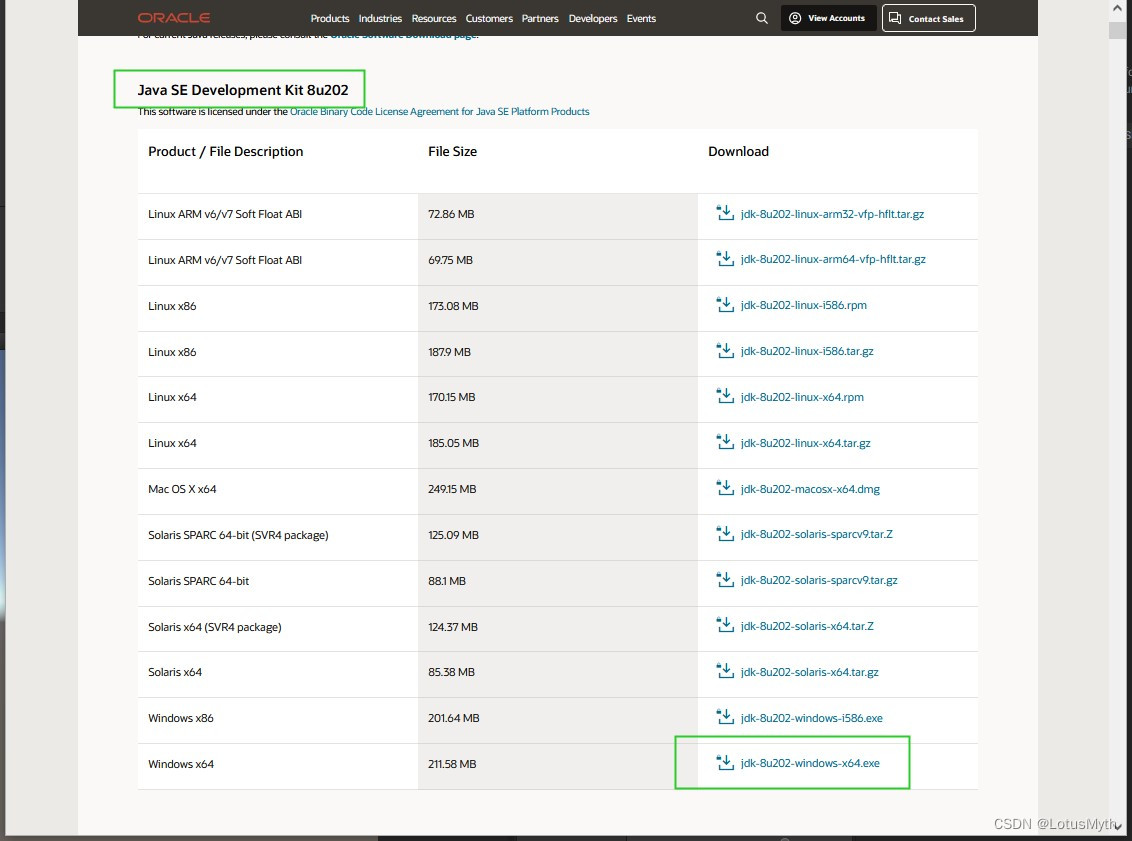Click the Java SE Development Kit 8u202 heading
Viewport: 1132px width, 841px height.
[x=243, y=90]
